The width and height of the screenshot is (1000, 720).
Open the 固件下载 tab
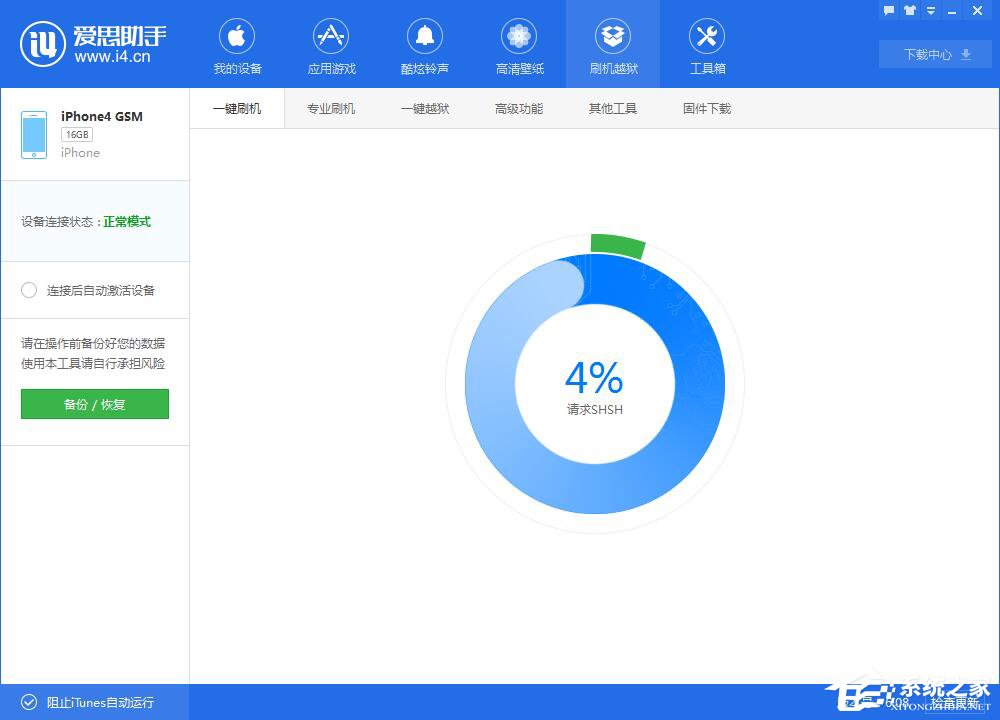[707, 108]
